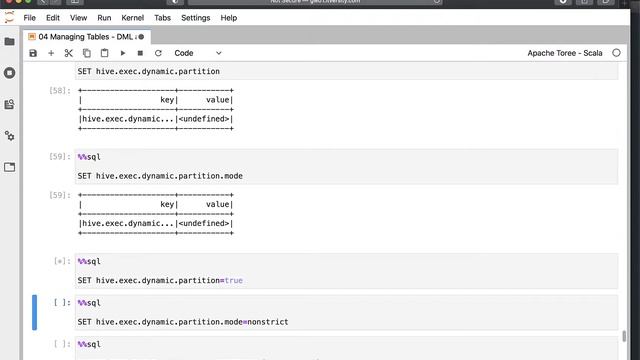Paste cell from clipboard icon
Screen dimensions: 640x360
(x=104, y=53)
